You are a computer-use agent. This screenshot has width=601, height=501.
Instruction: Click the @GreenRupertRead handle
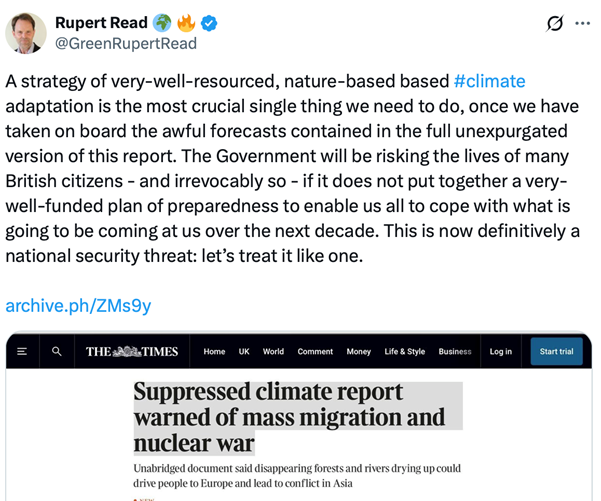(x=126, y=43)
